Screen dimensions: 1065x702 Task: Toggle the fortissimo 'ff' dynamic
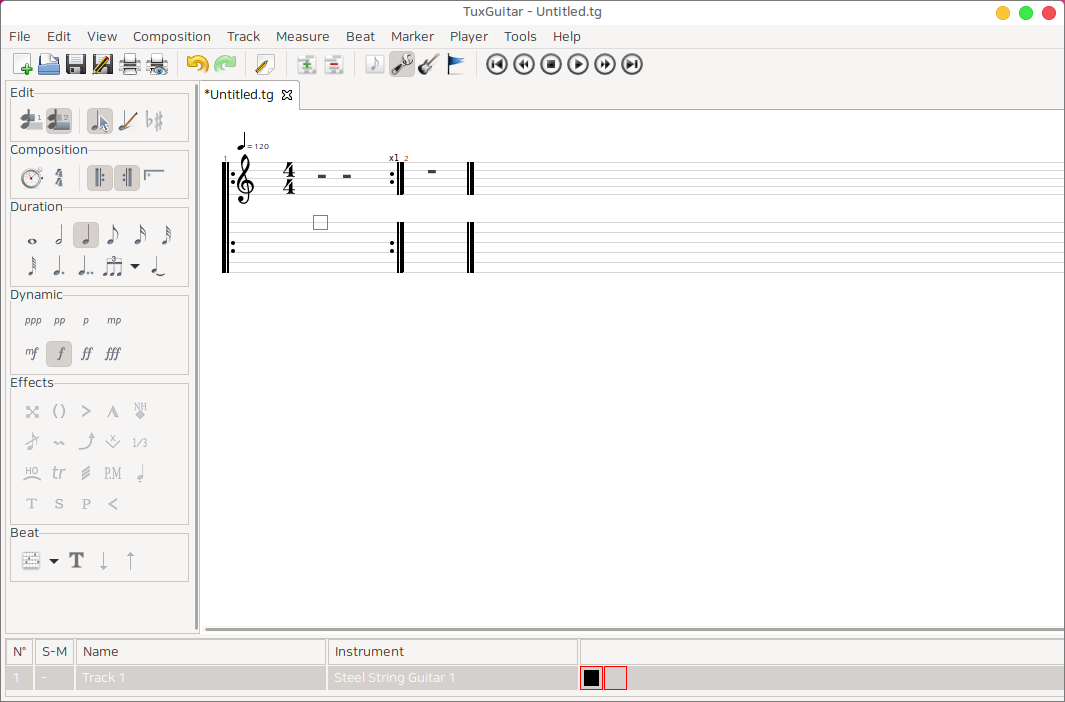[x=86, y=353]
